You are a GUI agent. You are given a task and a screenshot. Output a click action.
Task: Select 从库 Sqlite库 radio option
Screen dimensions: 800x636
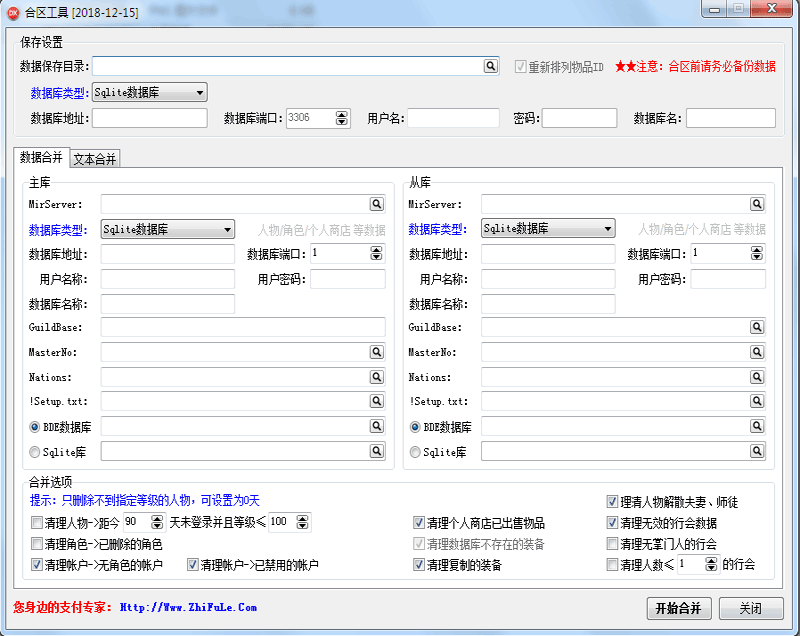pyautogui.click(x=415, y=452)
